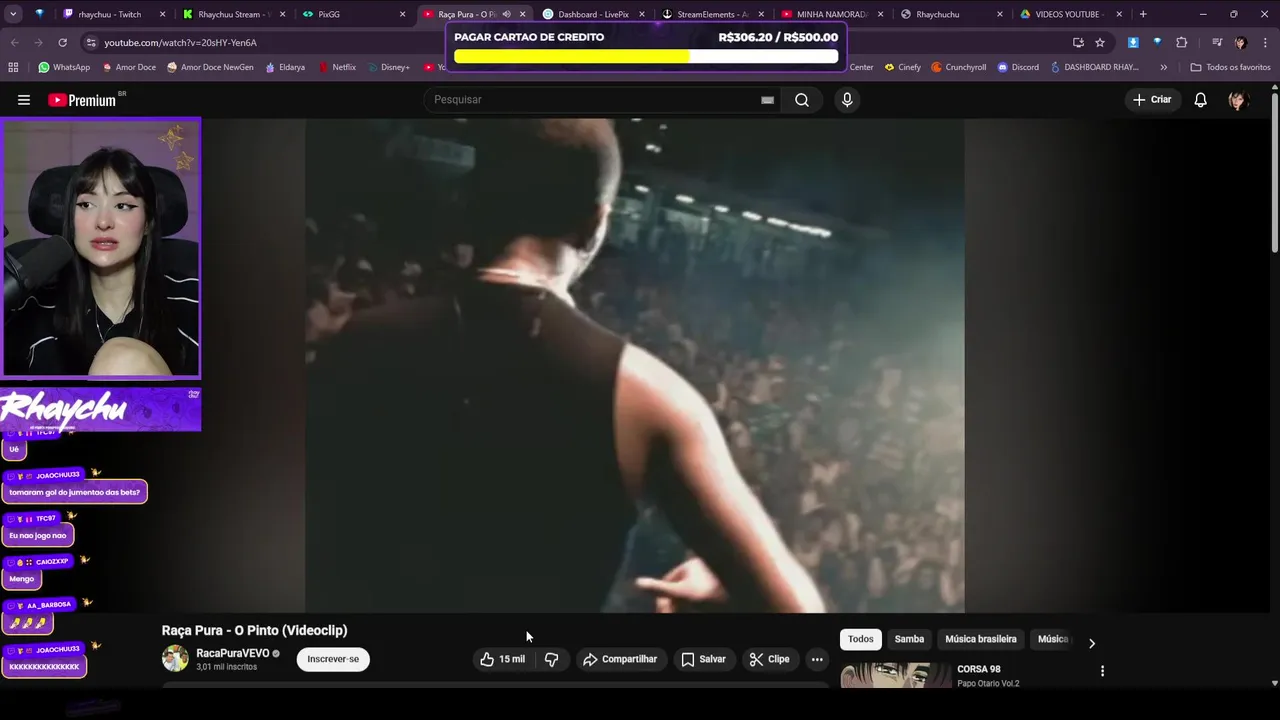
Task: Click the on-screen keyboard icon in search box
Action: 767,100
